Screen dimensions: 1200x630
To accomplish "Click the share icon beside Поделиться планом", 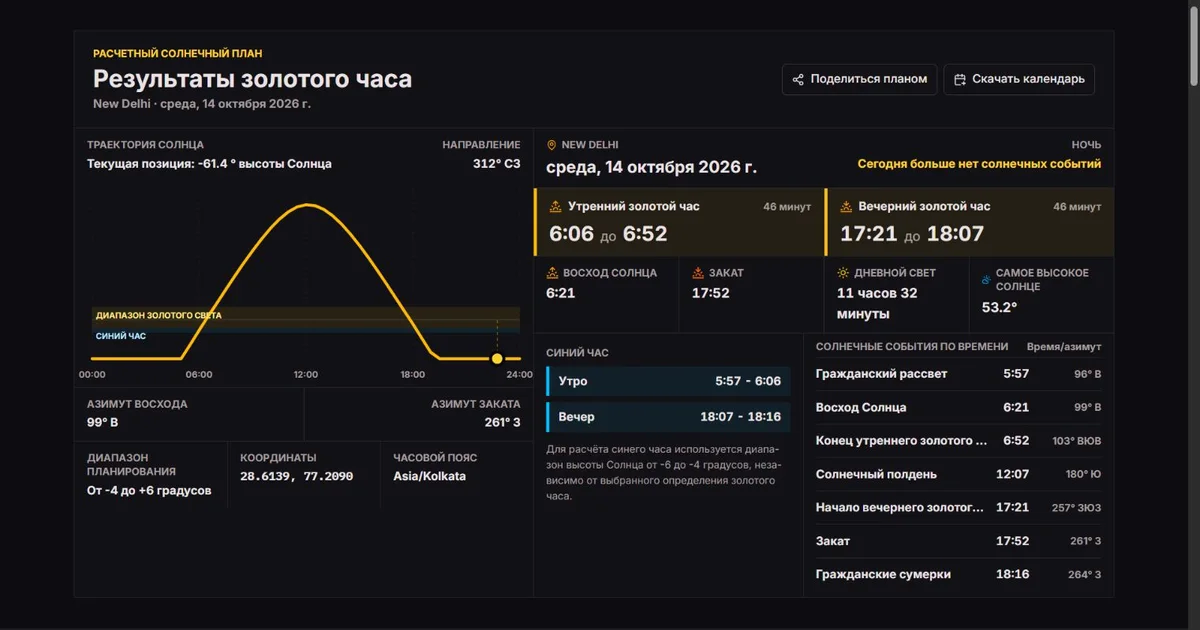I will [798, 80].
